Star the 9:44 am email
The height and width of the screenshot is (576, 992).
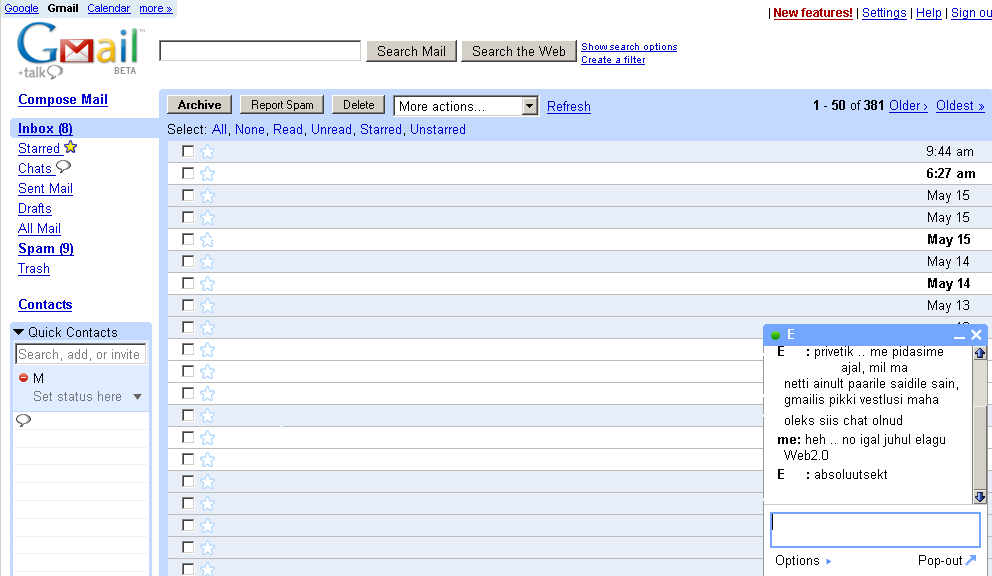click(207, 152)
